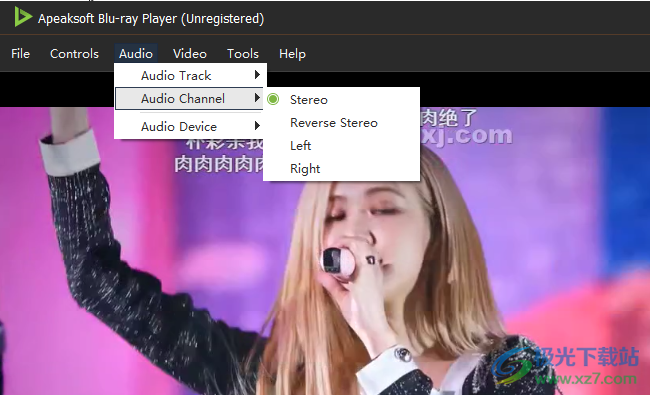Screen dimensions: 650x395
Task: Open the Video menu
Action: [189, 54]
